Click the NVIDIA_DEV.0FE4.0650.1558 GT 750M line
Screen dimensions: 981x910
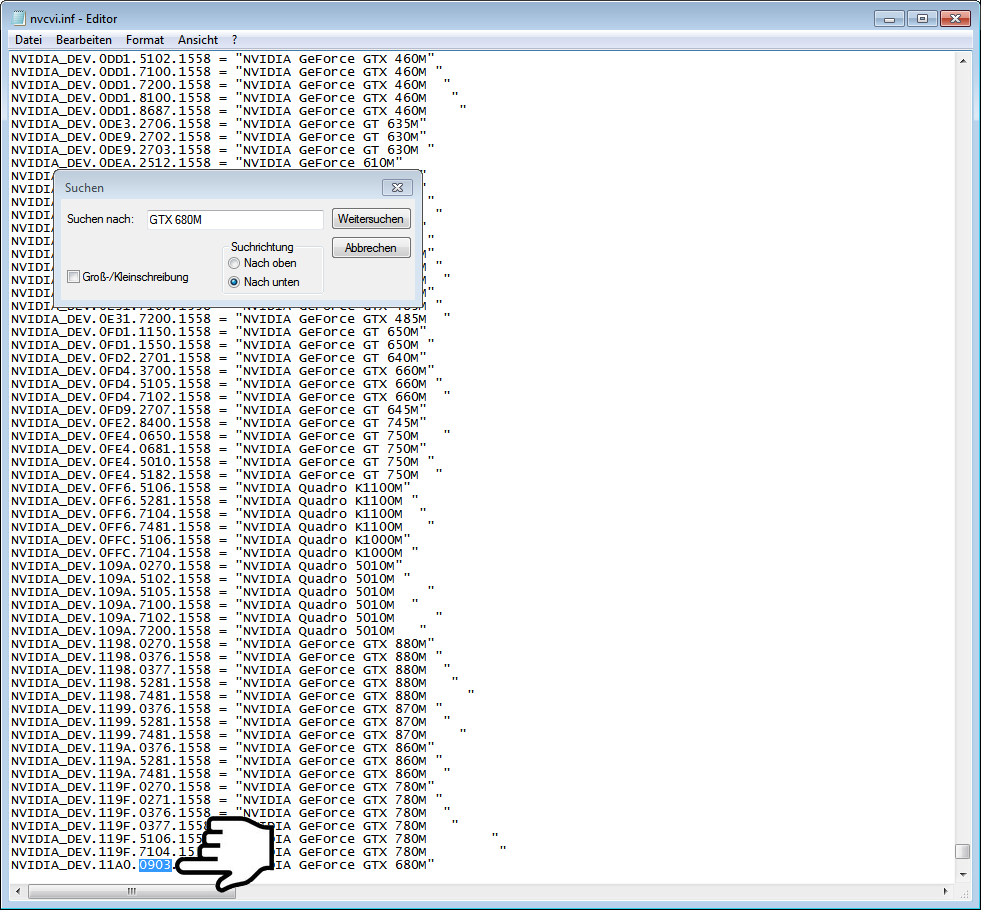pos(231,436)
